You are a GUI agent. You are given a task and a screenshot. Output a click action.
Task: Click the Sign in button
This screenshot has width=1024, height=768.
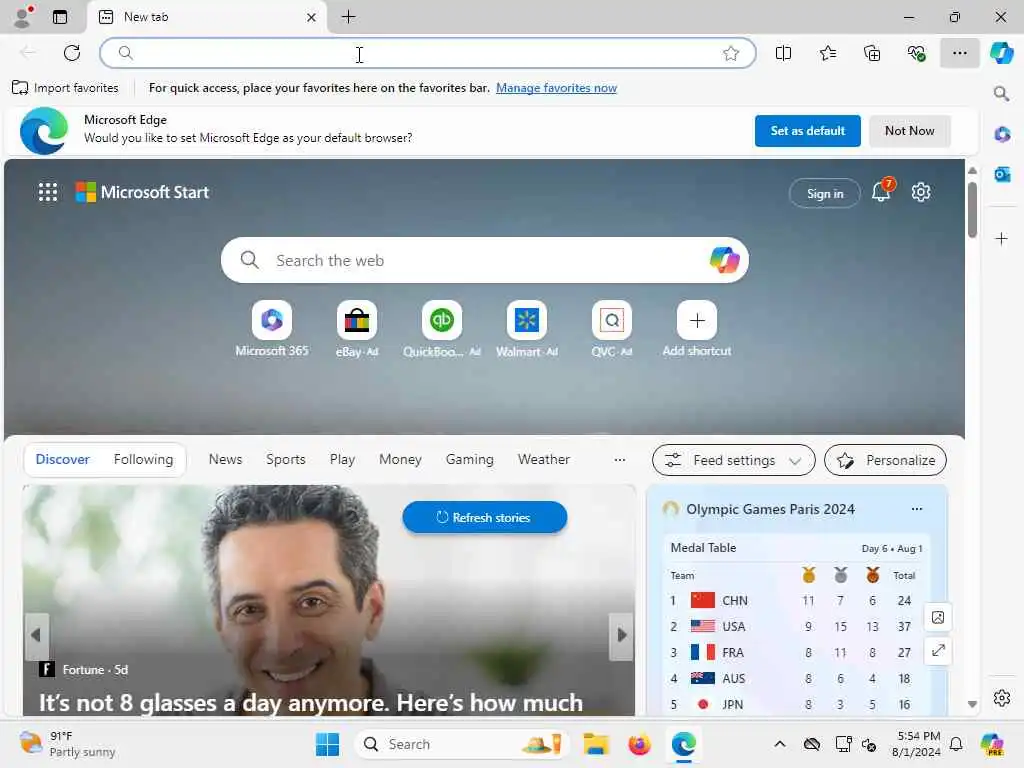[x=825, y=193]
